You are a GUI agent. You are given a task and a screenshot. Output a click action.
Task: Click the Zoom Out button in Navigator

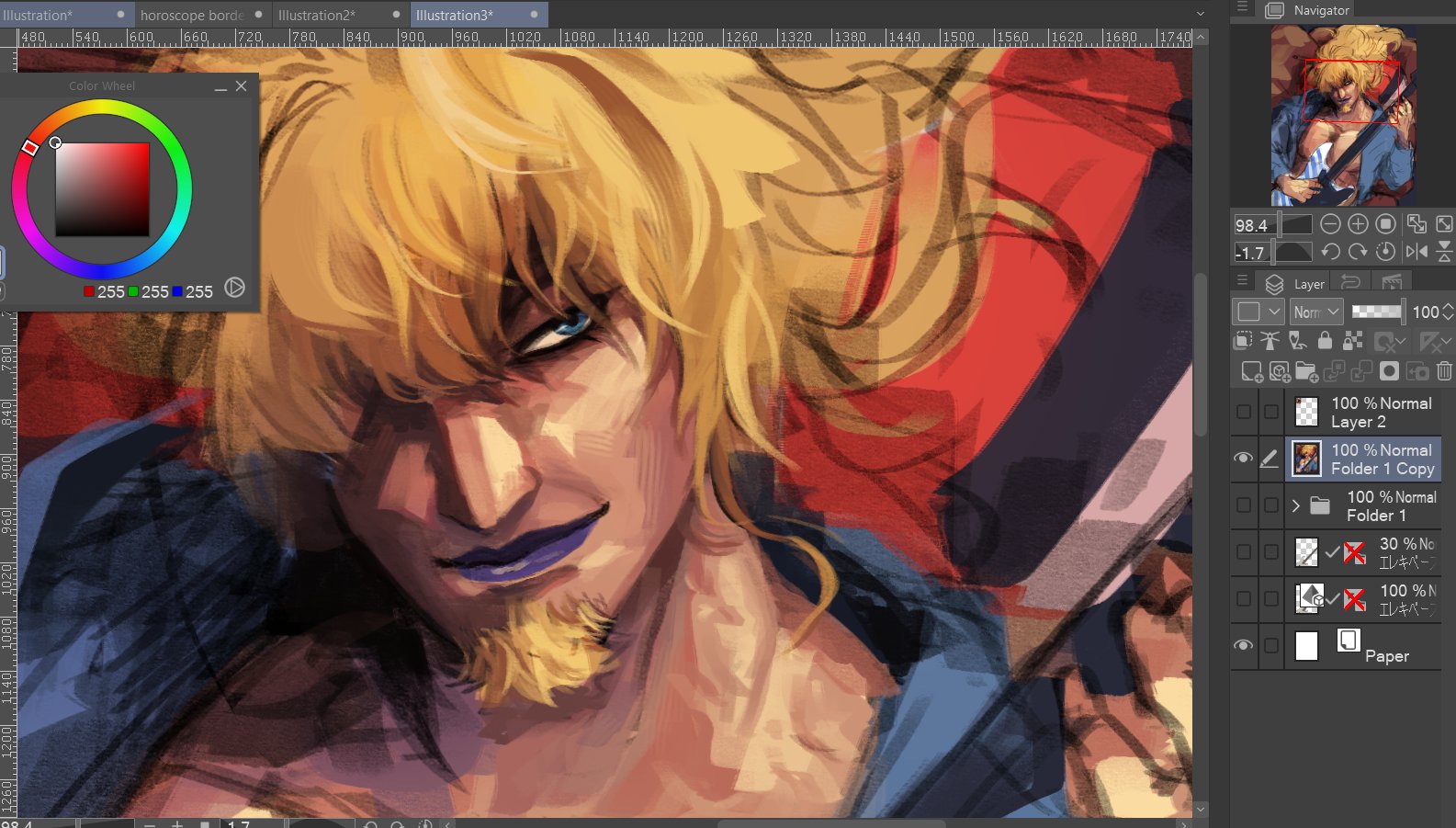[x=1330, y=224]
